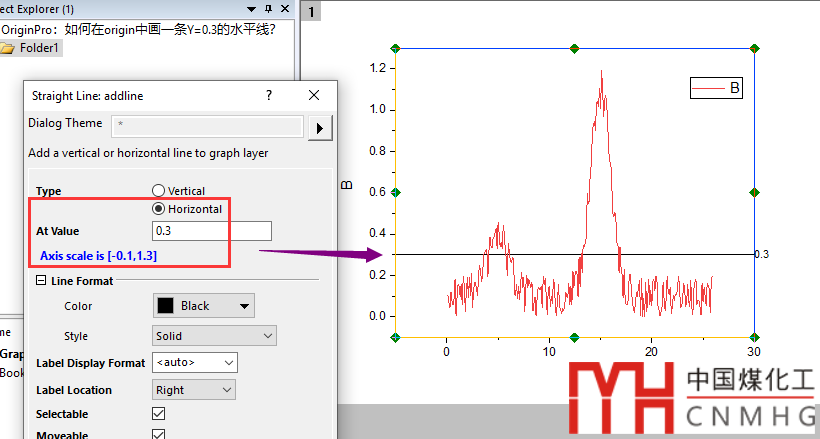Open the help question mark in addline dialog
Image resolution: width=820 pixels, height=439 pixels.
[x=268, y=95]
